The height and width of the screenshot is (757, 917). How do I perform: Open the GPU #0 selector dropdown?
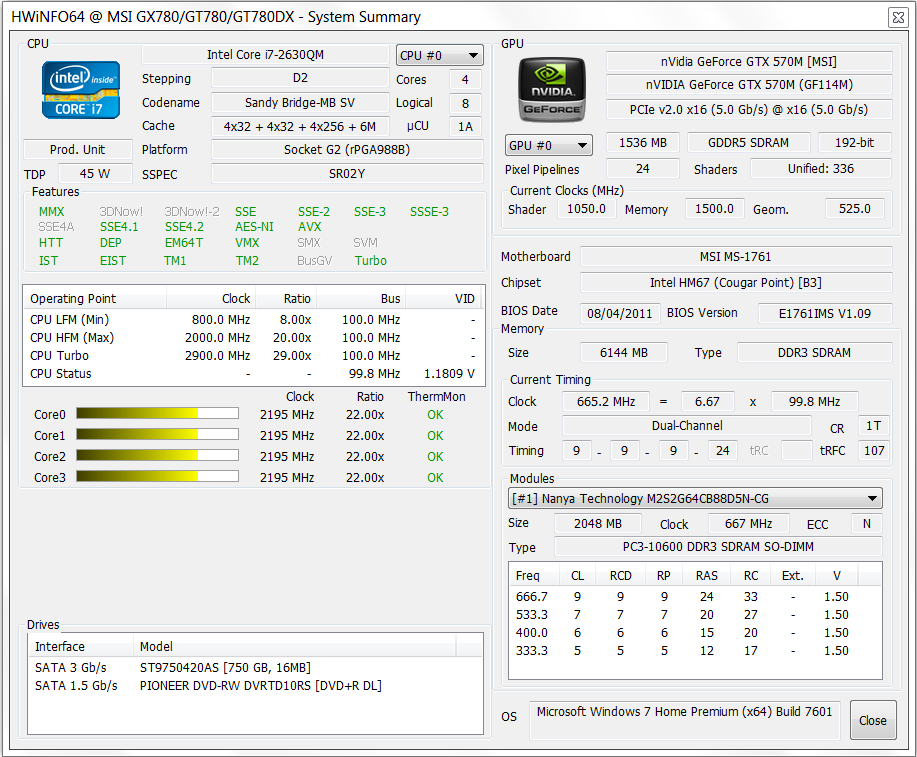coord(549,145)
